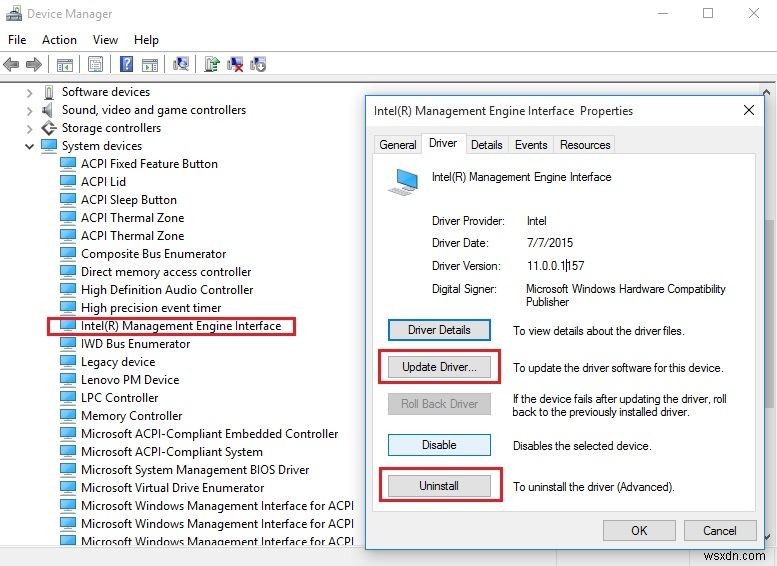Click Uninstall device icon with red X
The height and width of the screenshot is (566, 777).
point(235,64)
